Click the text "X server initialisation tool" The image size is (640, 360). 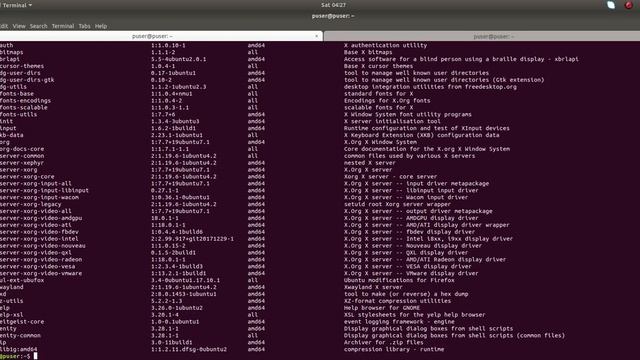pos(392,122)
